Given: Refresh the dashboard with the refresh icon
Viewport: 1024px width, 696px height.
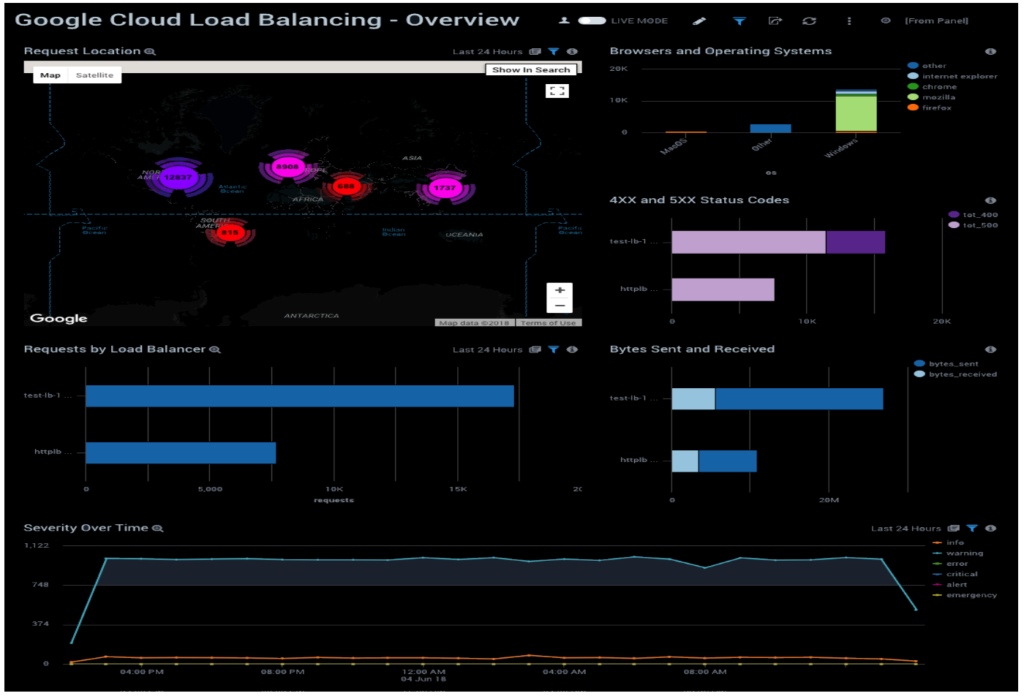Looking at the screenshot, I should point(809,21).
